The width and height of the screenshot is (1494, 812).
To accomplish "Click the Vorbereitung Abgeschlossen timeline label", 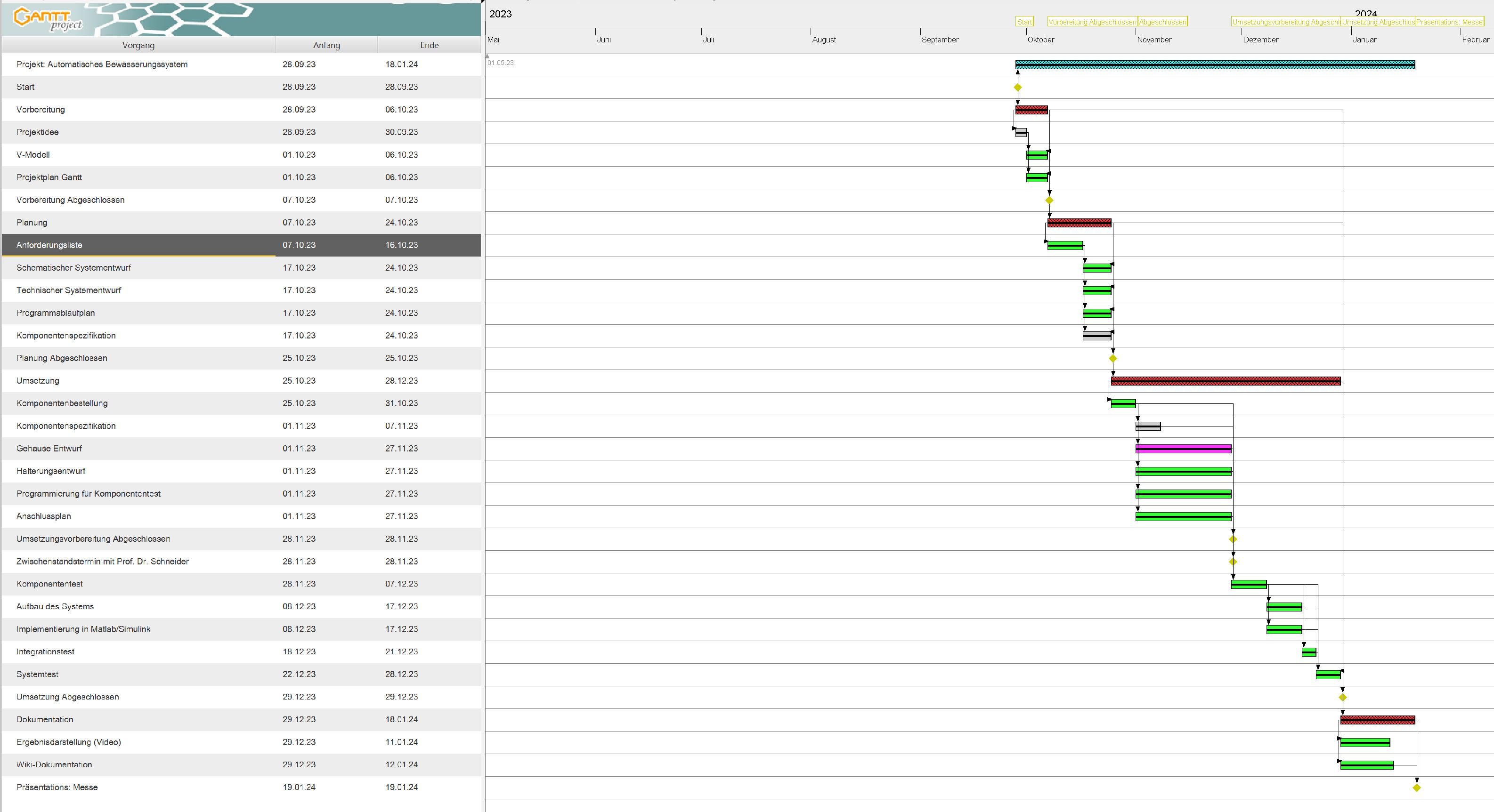I will coord(1092,22).
